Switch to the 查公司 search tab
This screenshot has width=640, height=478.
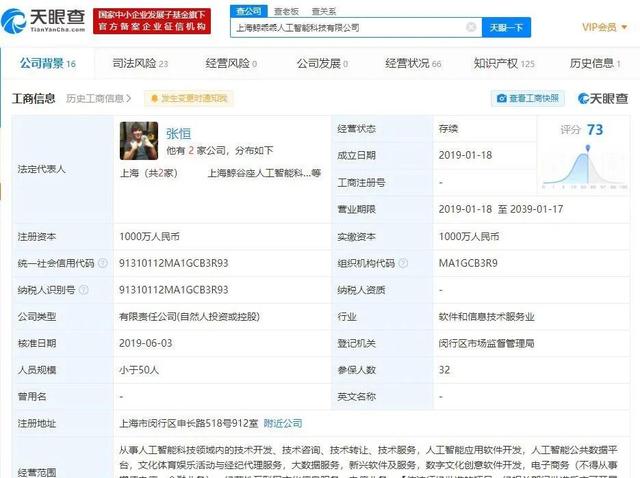(x=249, y=11)
